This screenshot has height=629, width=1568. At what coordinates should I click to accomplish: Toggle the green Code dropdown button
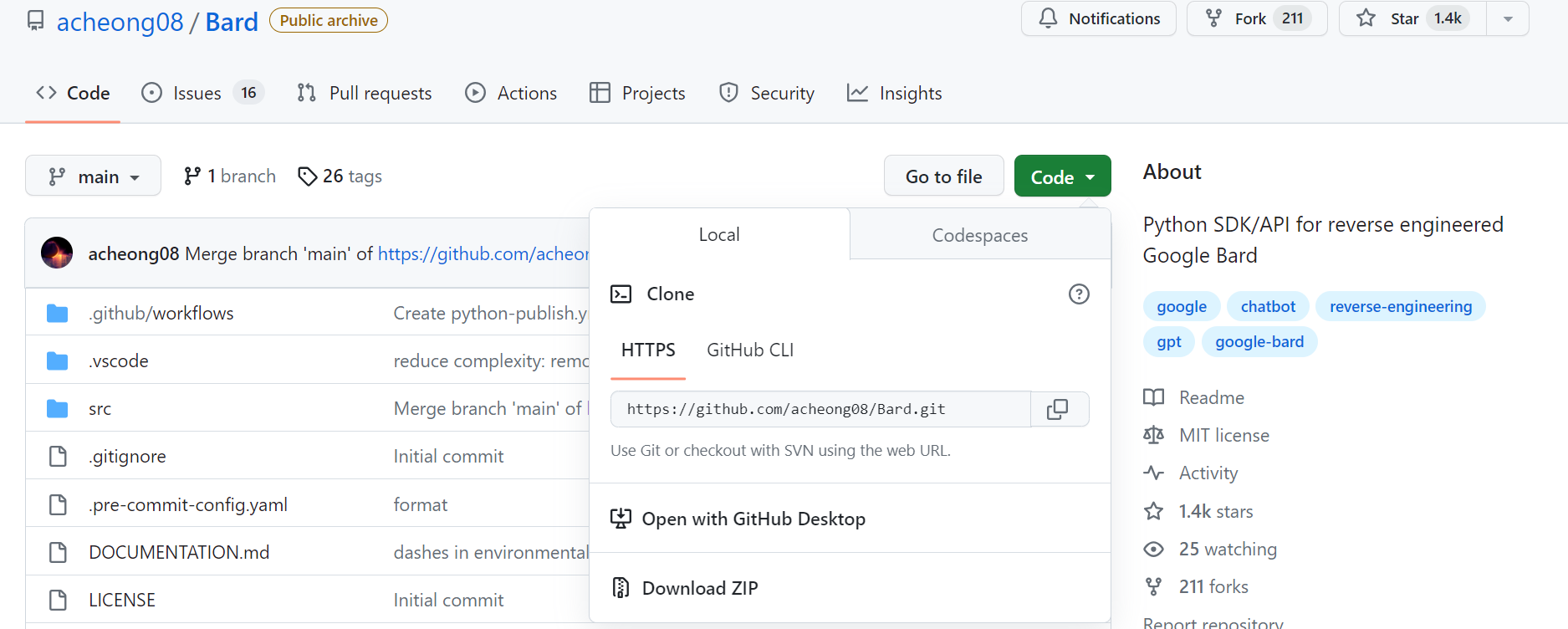tap(1062, 176)
